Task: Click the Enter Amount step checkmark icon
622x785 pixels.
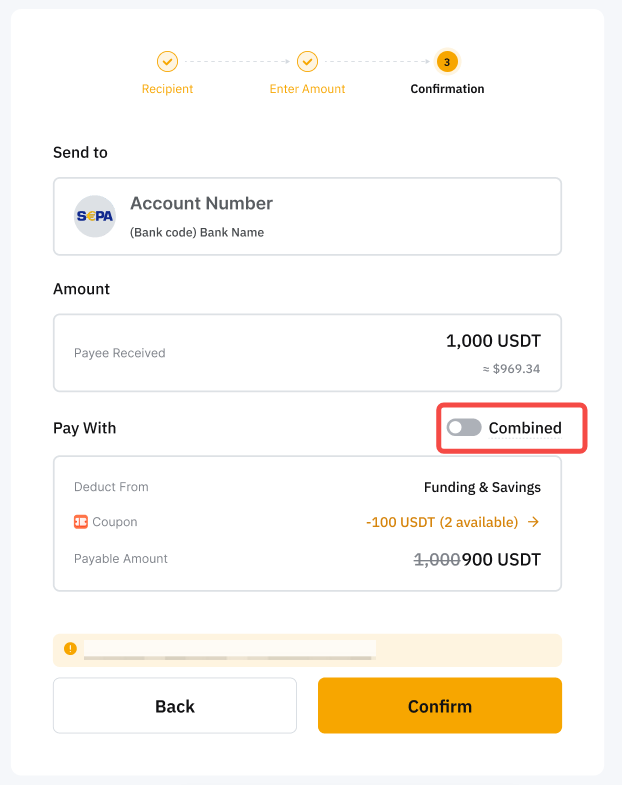Action: (307, 62)
